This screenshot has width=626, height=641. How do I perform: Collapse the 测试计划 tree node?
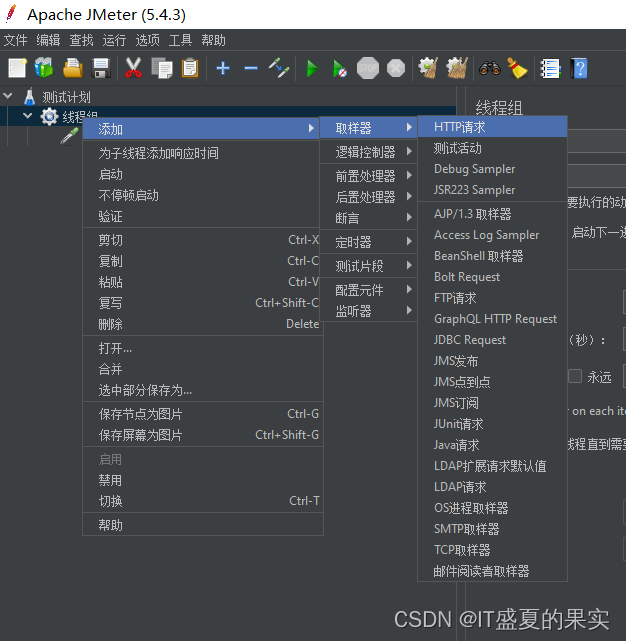(x=7, y=96)
